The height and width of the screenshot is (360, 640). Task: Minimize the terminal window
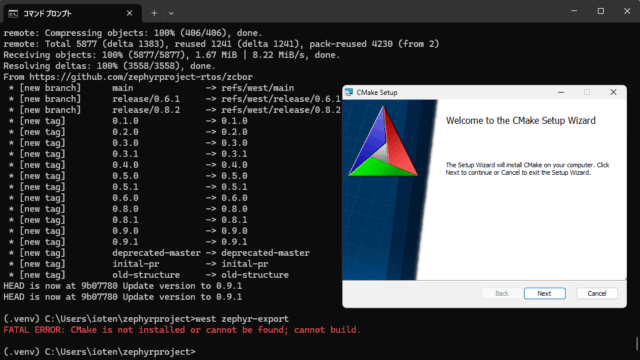coord(574,11)
